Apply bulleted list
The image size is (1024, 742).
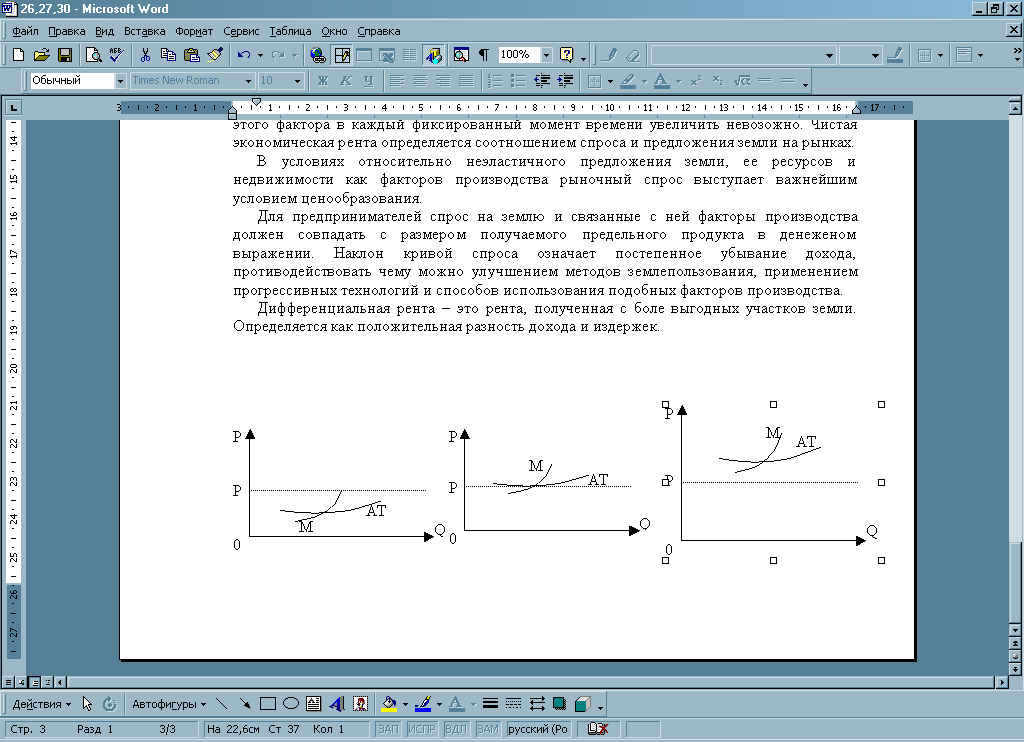point(518,81)
